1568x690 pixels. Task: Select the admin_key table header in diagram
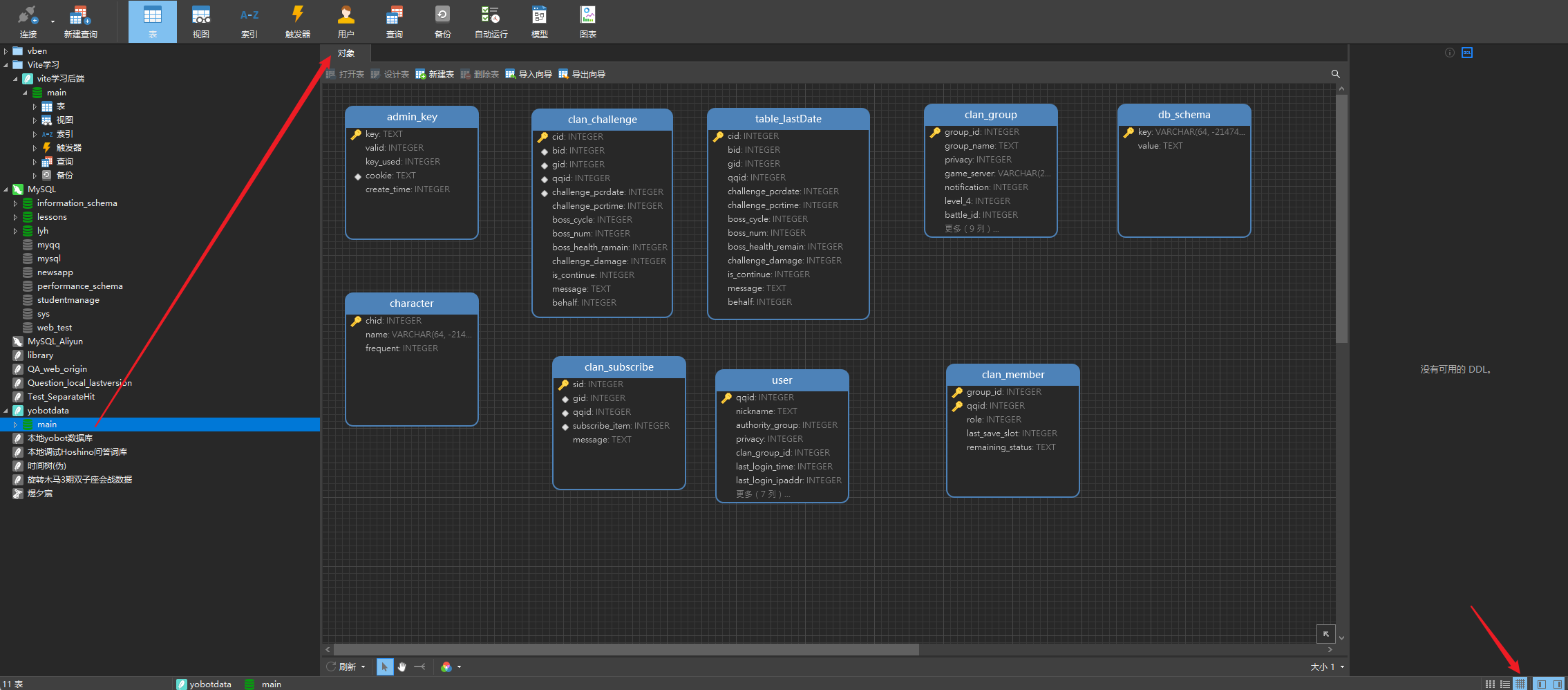coord(412,117)
